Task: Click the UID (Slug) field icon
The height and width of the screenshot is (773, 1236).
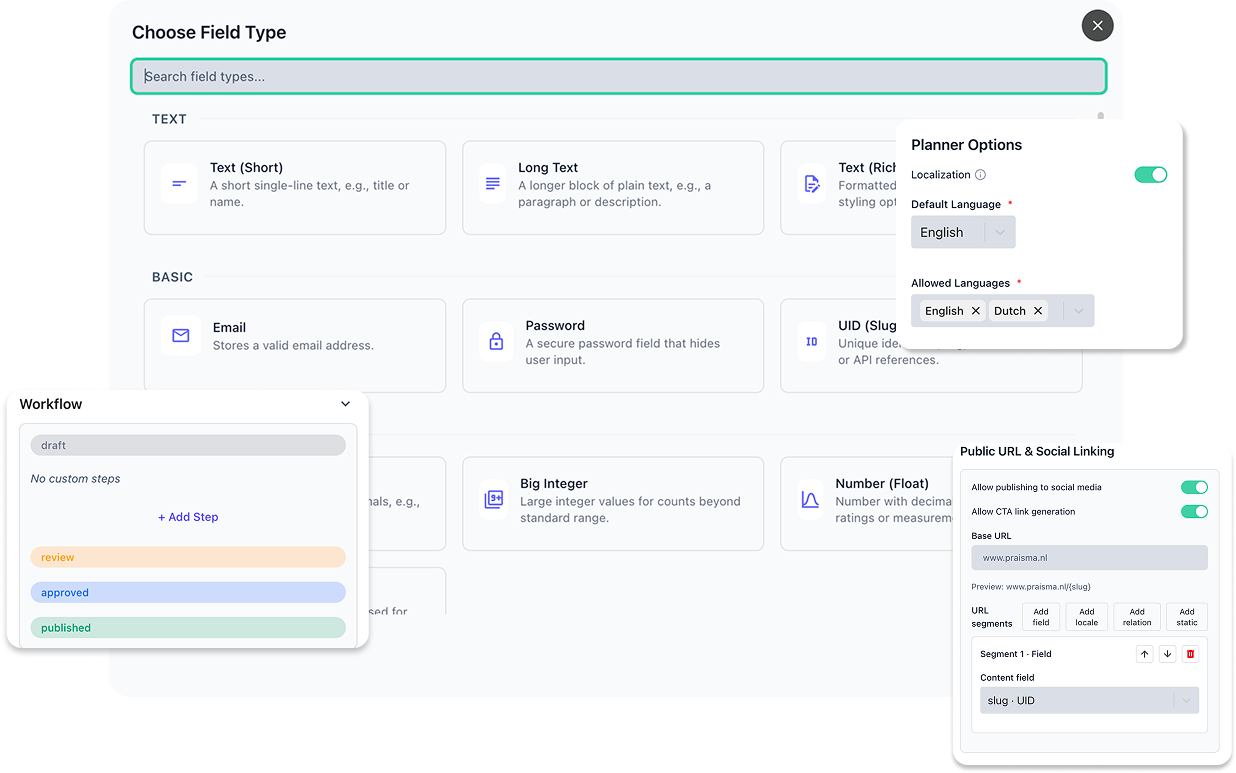Action: (x=813, y=342)
